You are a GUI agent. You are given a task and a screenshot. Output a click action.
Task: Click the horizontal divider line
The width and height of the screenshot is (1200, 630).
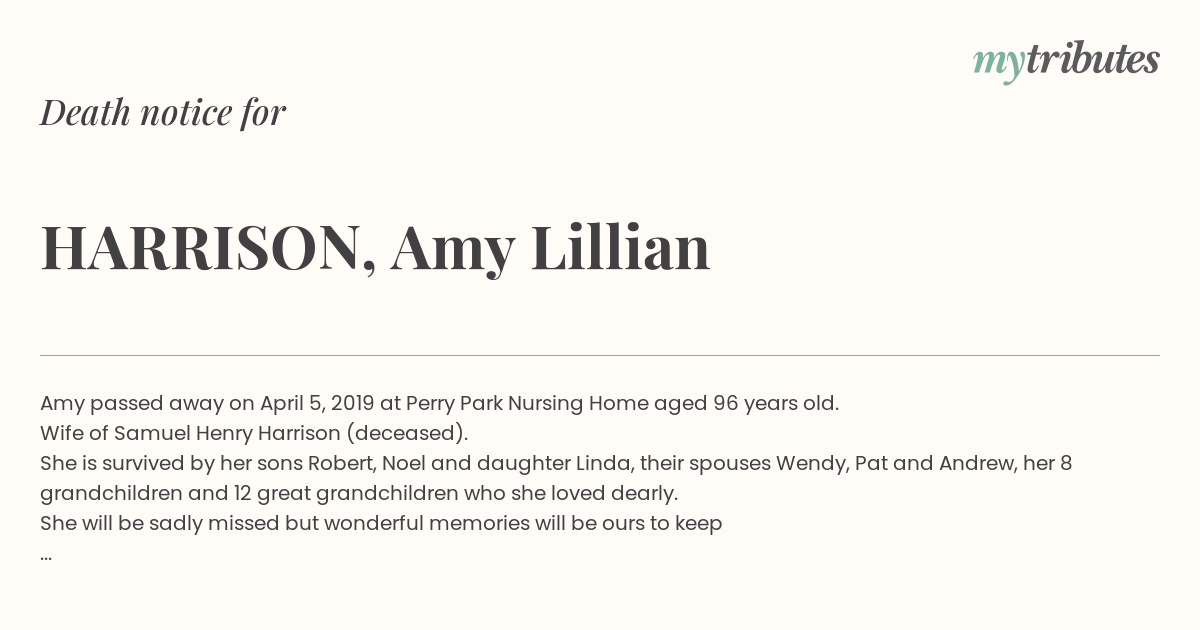pyautogui.click(x=600, y=355)
